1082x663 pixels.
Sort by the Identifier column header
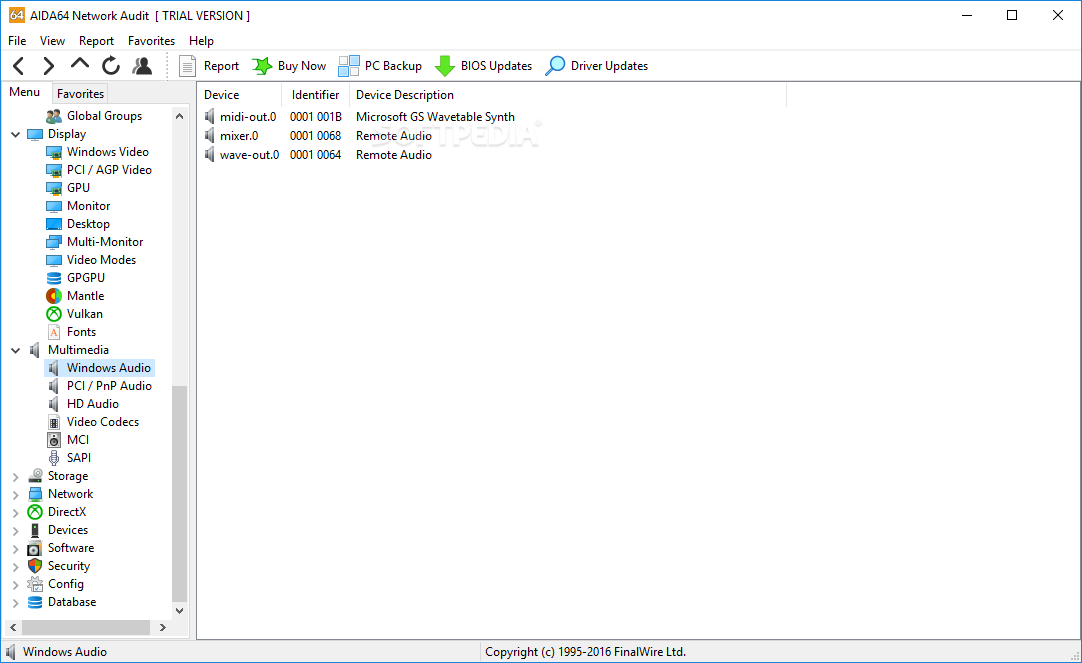coord(316,95)
